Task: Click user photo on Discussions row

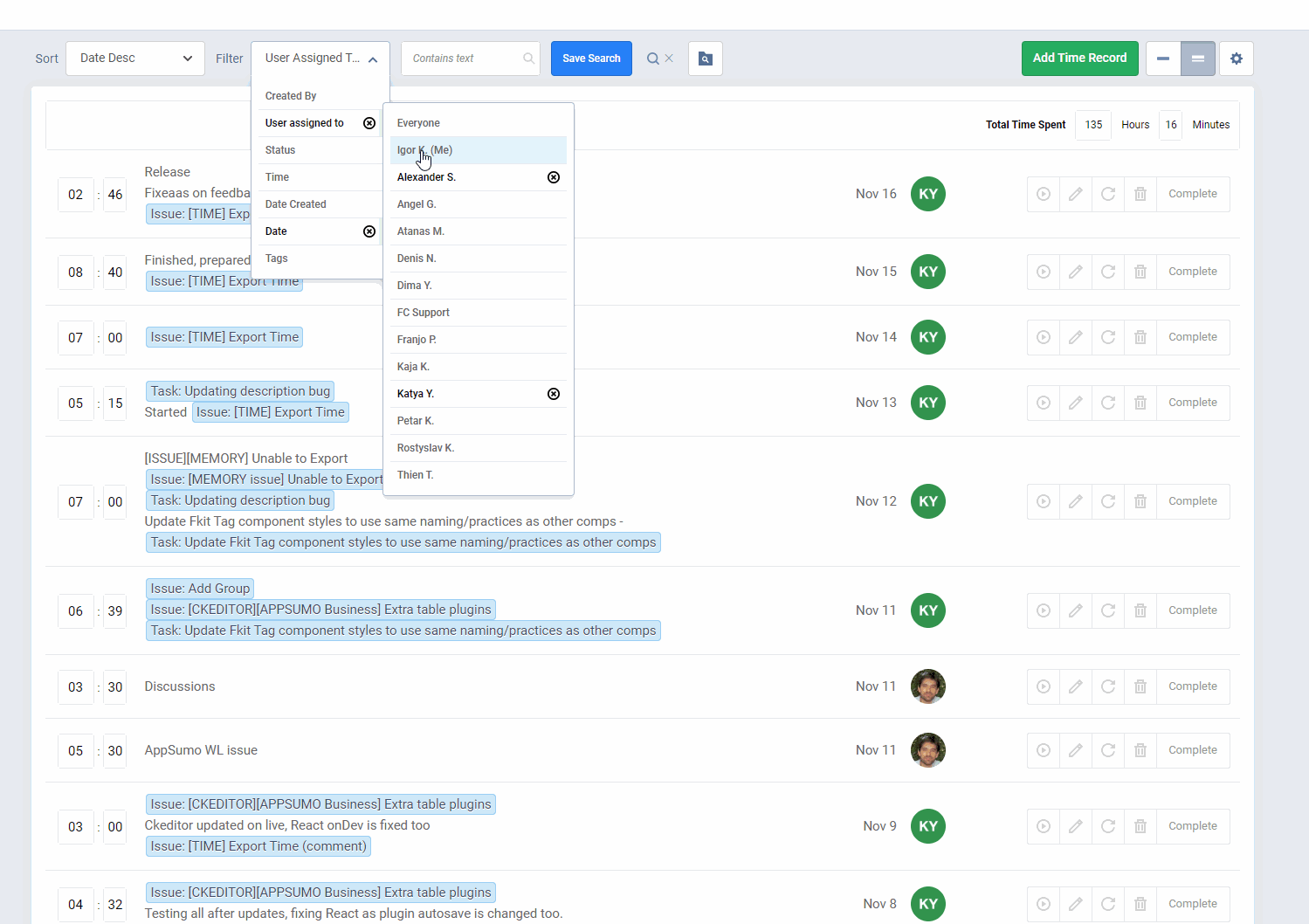Action: pos(928,686)
